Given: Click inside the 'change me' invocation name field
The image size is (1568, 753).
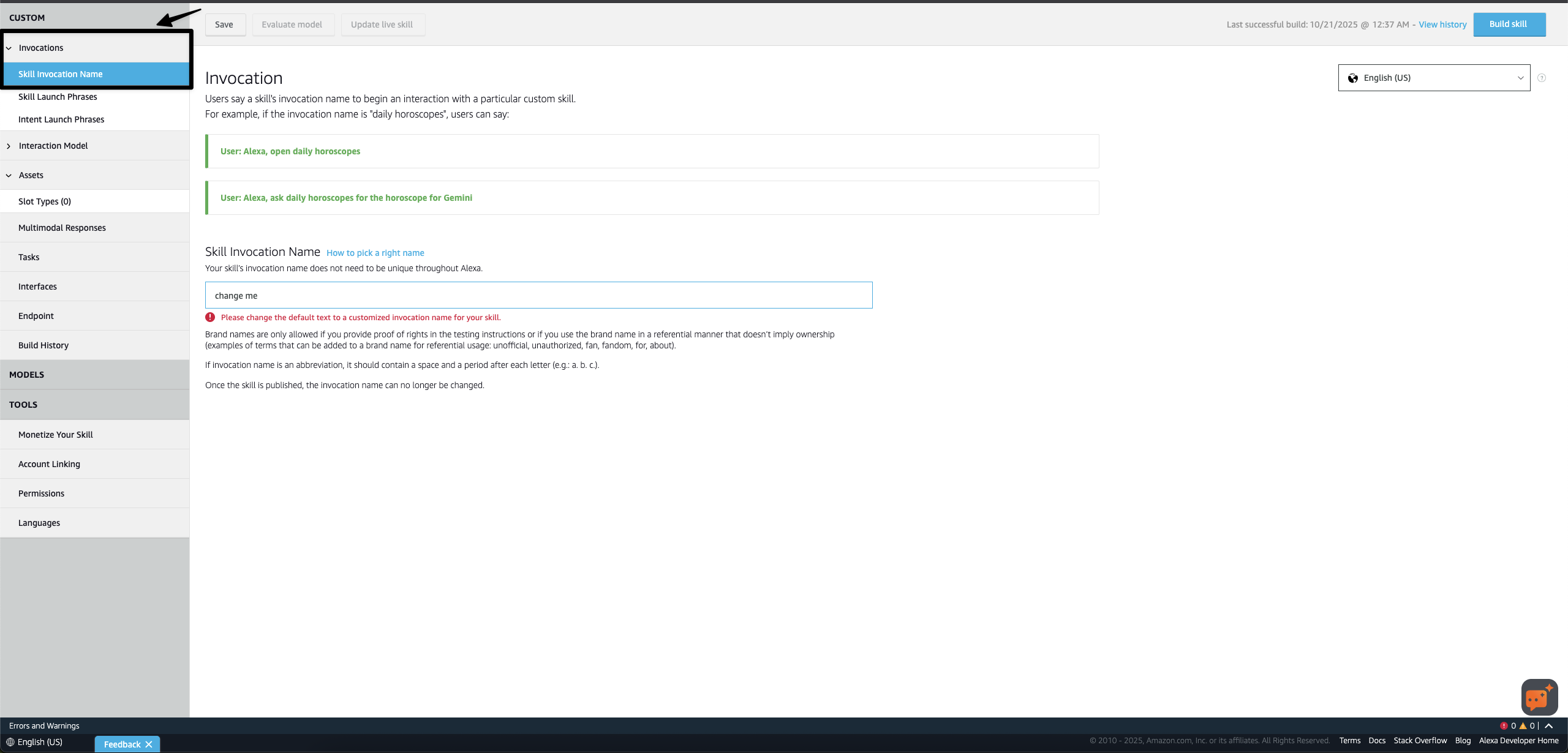Looking at the screenshot, I should coord(538,295).
